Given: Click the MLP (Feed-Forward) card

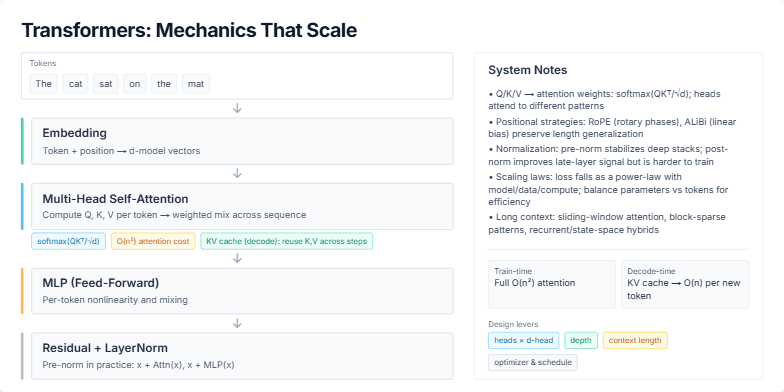Looking at the screenshot, I should 242,291.
